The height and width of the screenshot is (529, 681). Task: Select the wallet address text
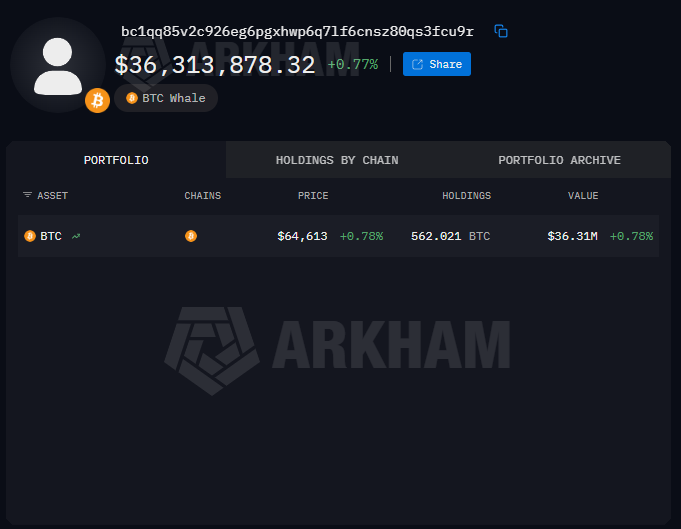[x=297, y=31]
